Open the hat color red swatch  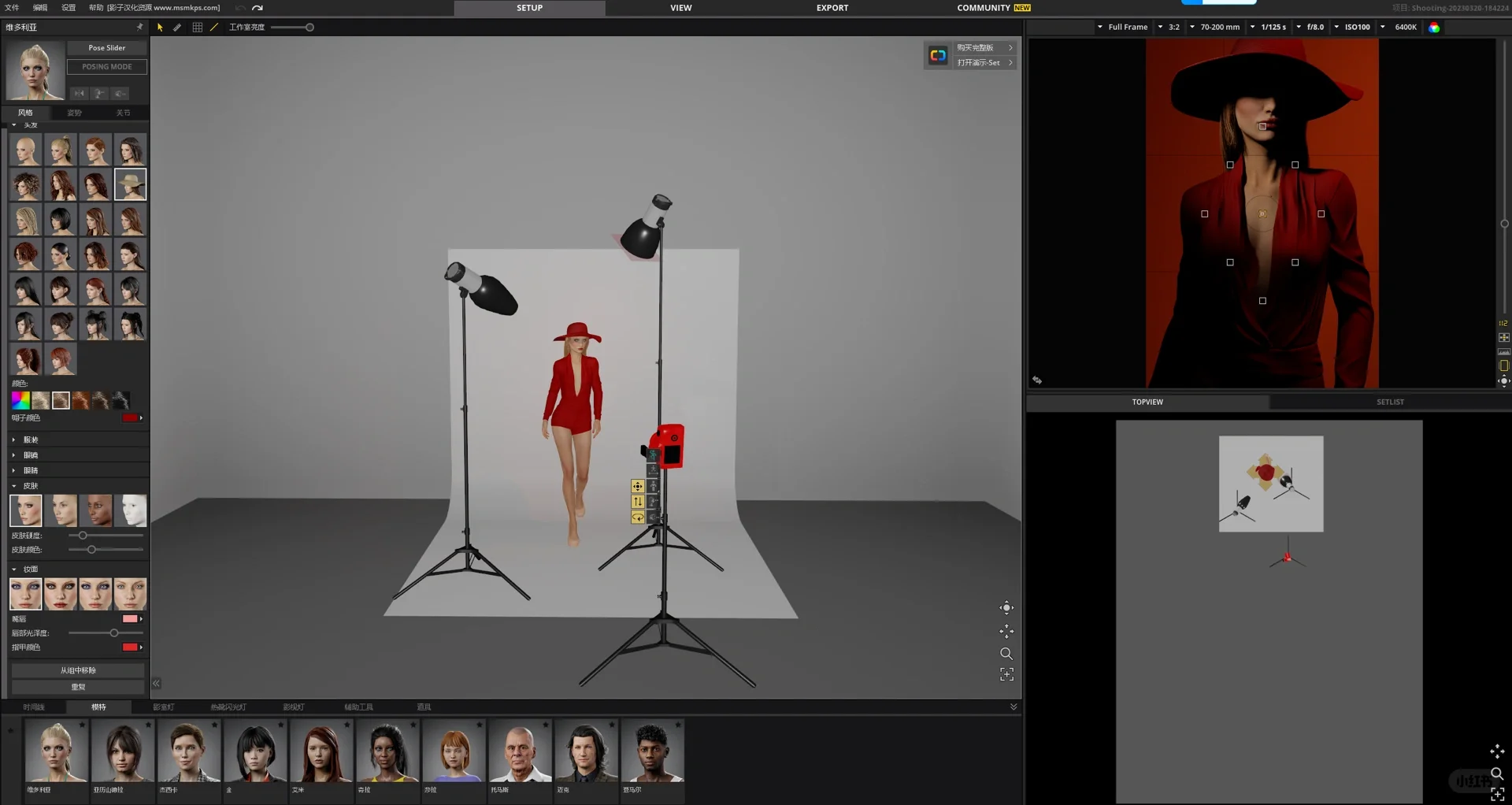(x=131, y=418)
